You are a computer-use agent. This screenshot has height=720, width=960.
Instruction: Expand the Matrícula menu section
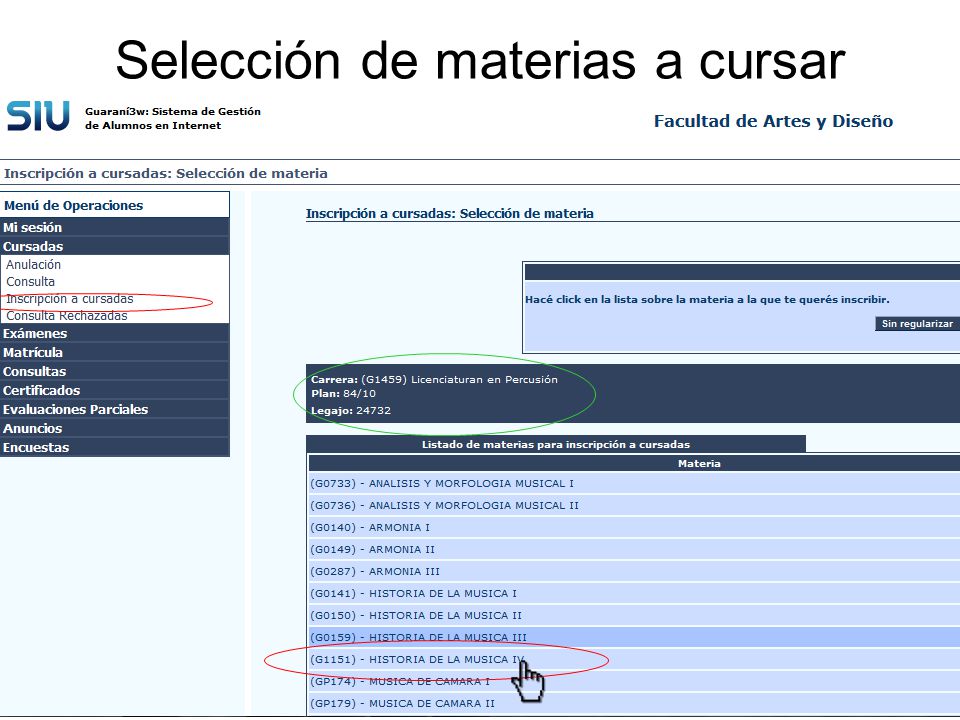(x=115, y=352)
